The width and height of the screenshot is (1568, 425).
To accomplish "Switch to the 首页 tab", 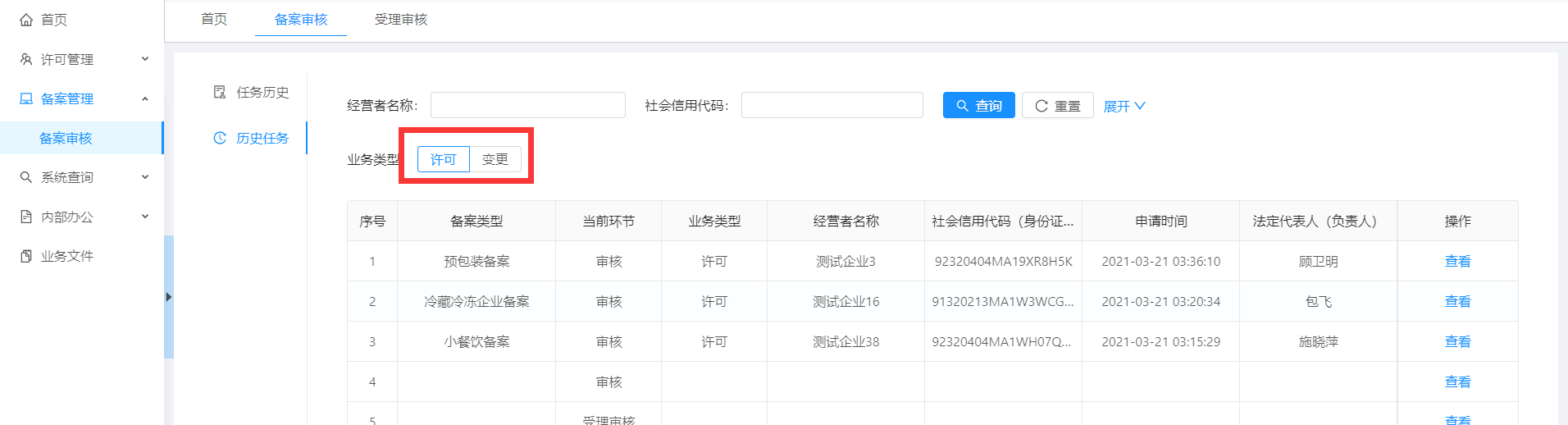I will (214, 19).
